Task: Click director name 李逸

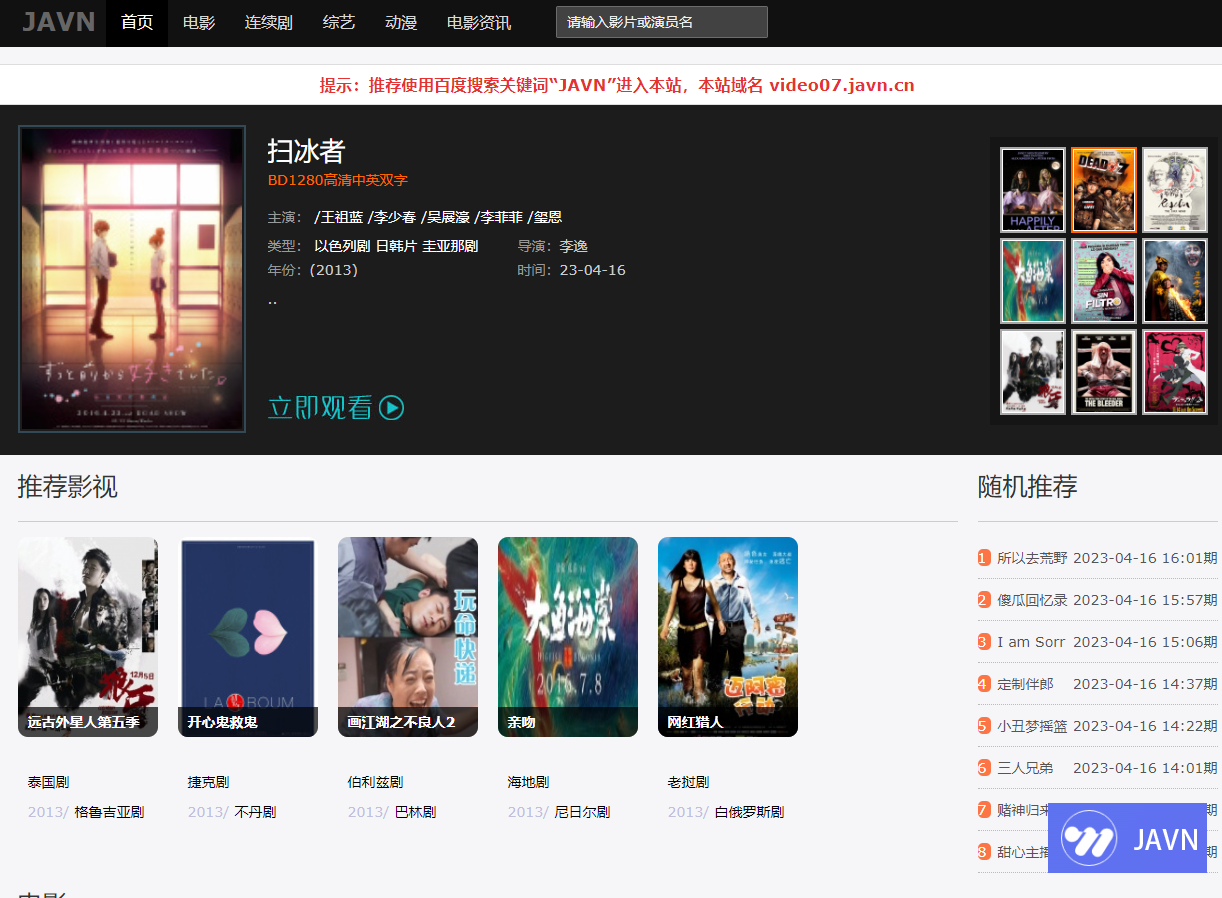Action: (573, 246)
